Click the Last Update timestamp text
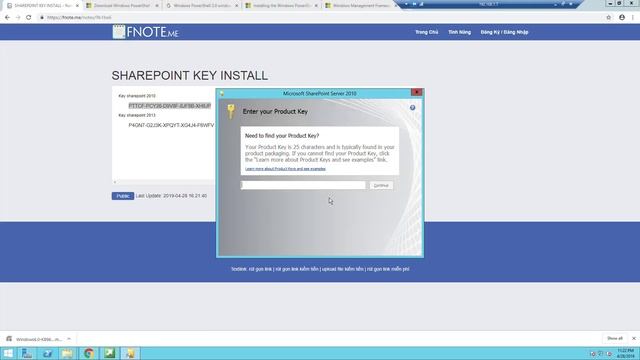This screenshot has height=360, width=640. pos(171,196)
